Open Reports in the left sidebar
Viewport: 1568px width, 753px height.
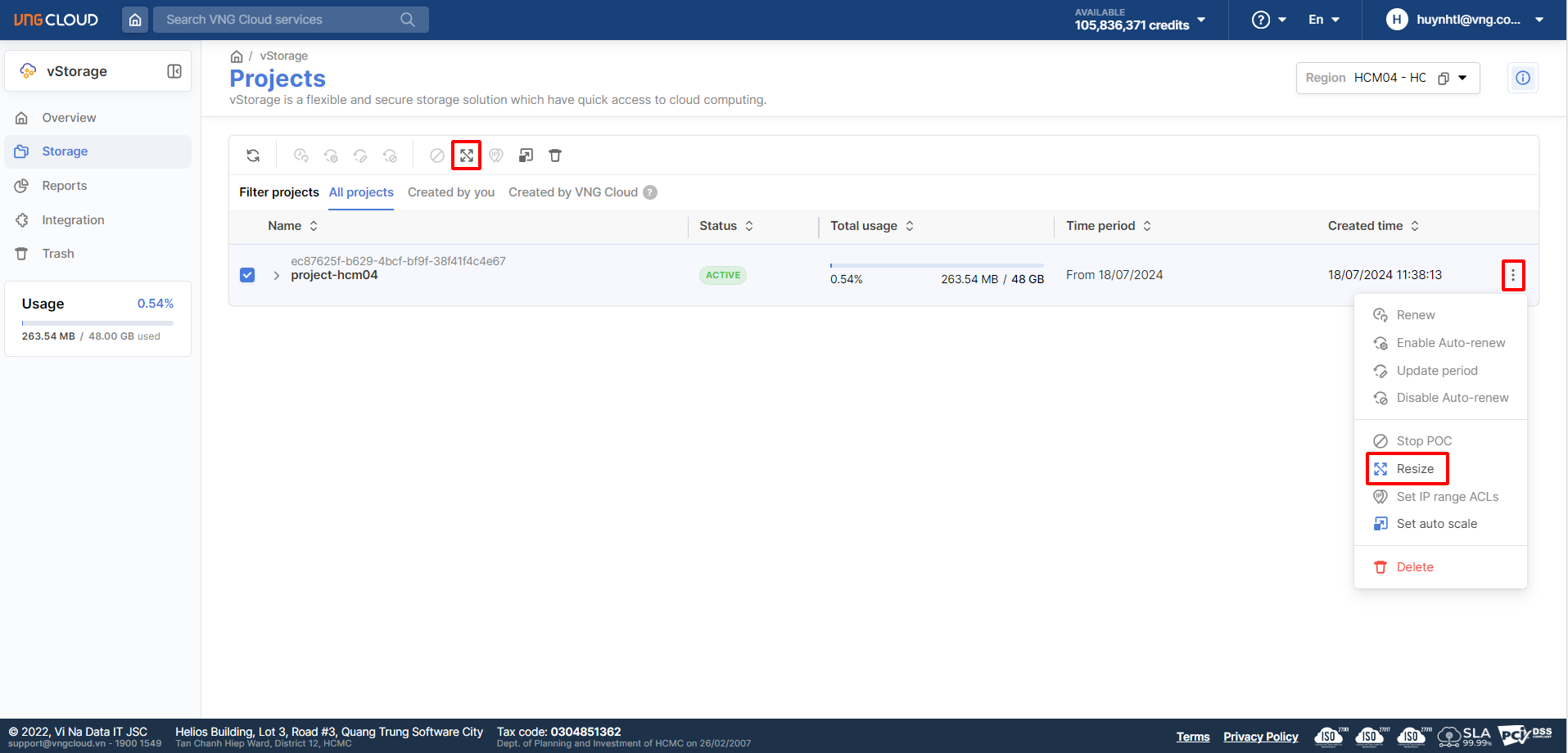(65, 186)
